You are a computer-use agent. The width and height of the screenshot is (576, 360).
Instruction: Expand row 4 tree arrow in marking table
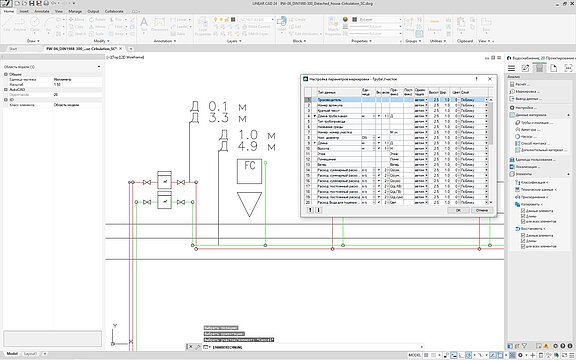click(314, 116)
